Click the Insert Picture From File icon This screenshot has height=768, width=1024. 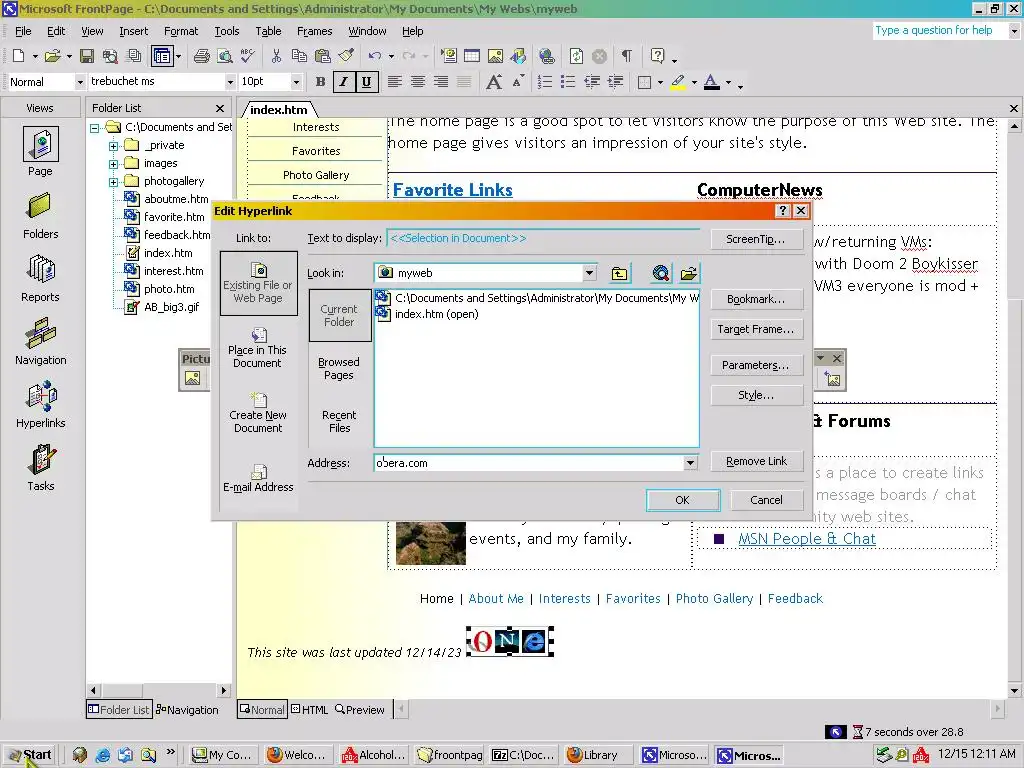(495, 56)
